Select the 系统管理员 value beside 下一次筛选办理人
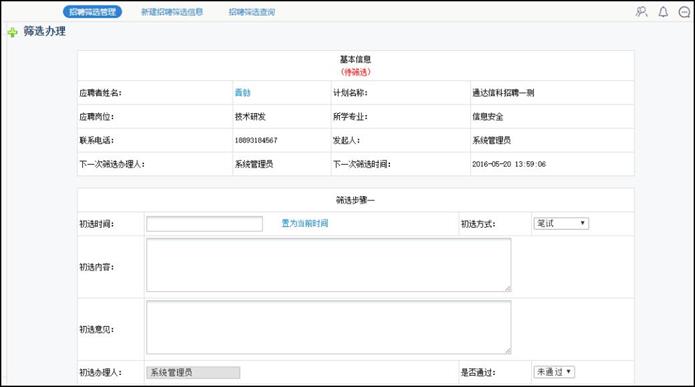 pos(254,164)
